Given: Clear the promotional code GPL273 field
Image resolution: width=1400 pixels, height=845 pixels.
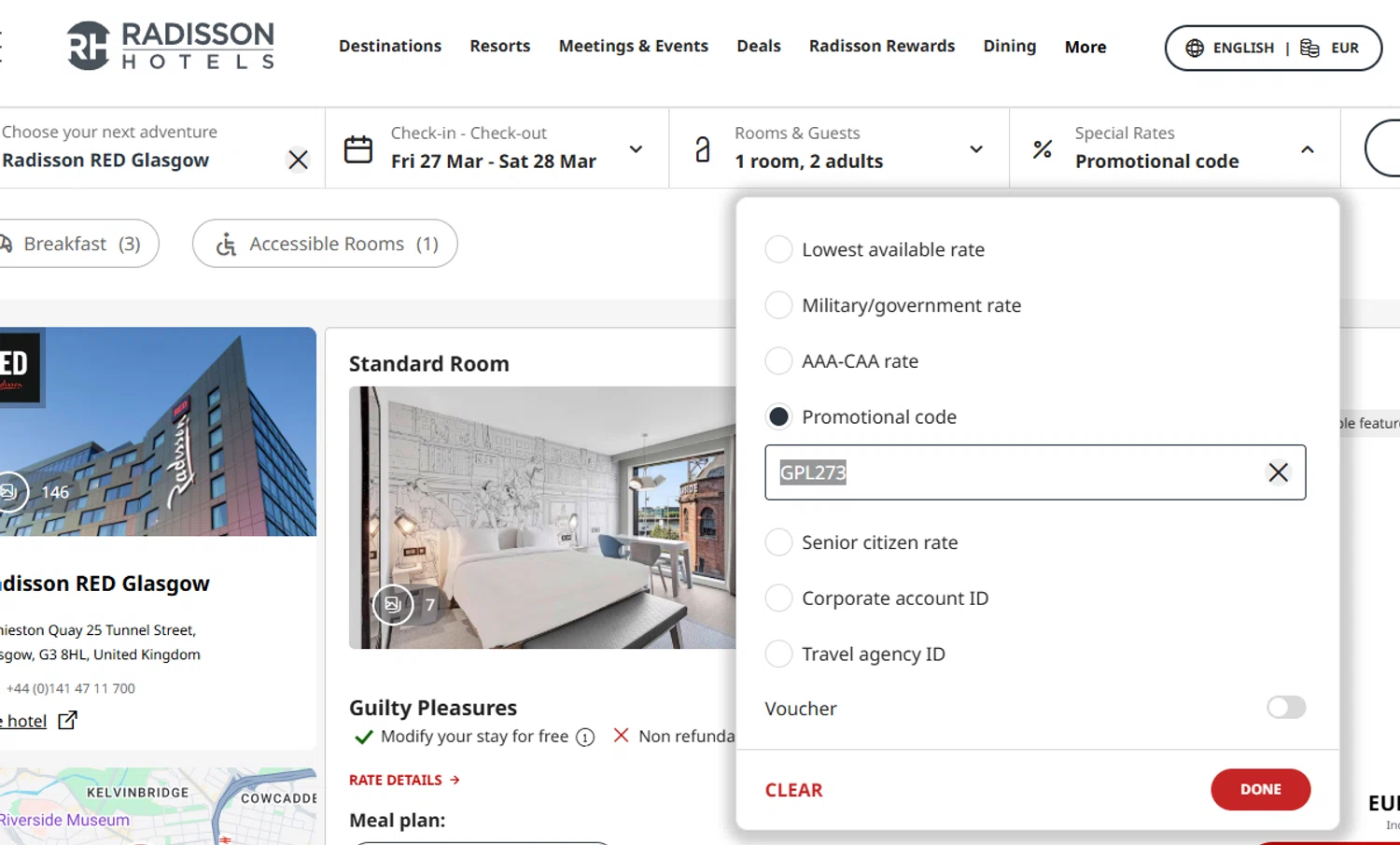Looking at the screenshot, I should (1278, 472).
